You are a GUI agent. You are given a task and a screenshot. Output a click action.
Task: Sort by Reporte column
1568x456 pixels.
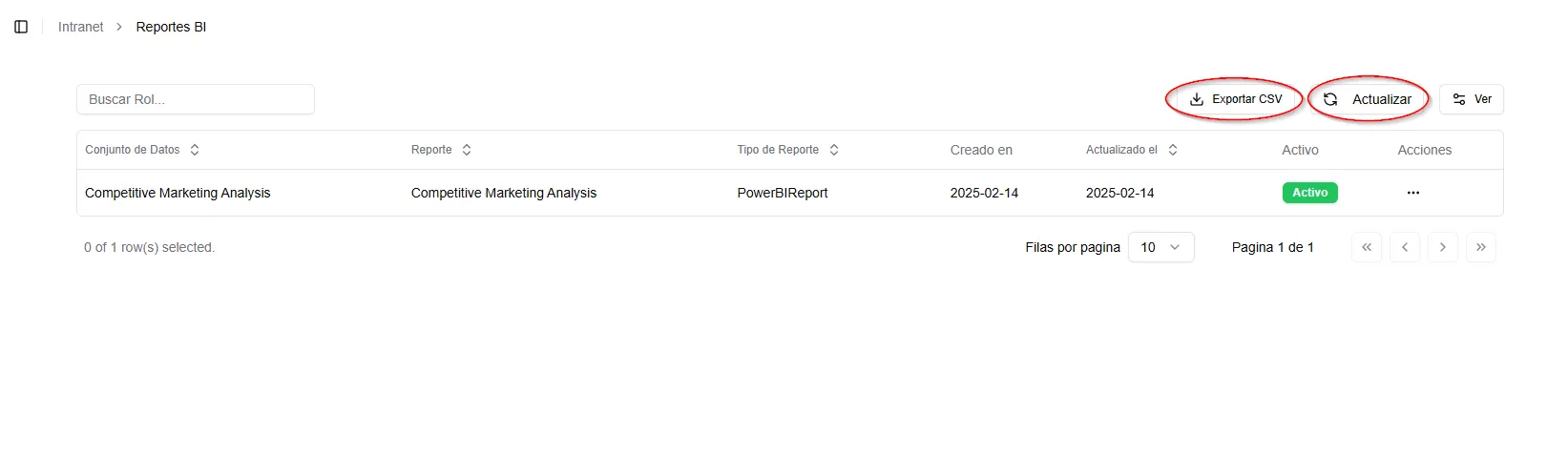[x=441, y=150]
